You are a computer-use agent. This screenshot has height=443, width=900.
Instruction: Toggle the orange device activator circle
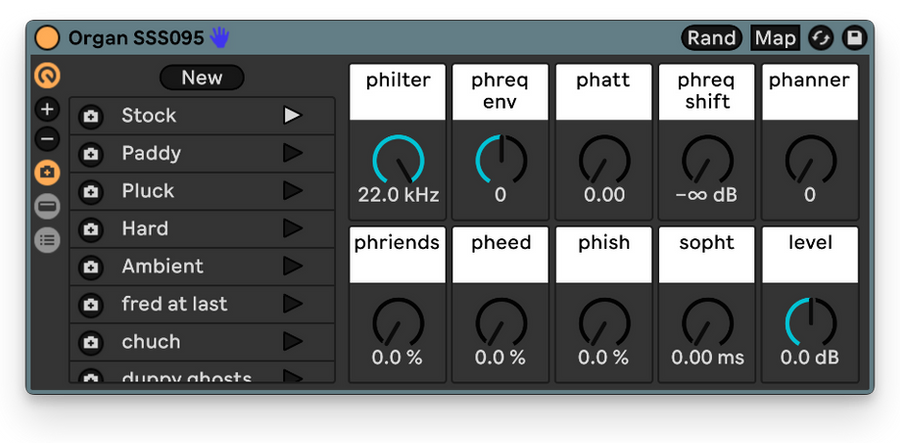[47, 38]
